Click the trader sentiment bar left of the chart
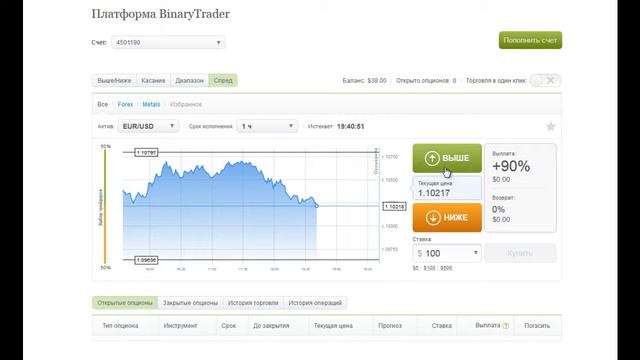The width and height of the screenshot is (640, 360). click(x=105, y=207)
